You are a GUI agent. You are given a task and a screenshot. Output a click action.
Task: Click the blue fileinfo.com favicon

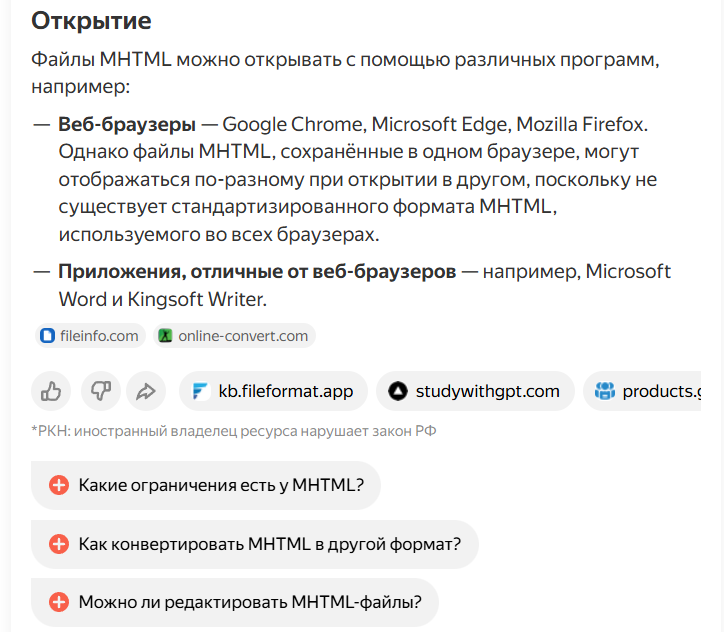pyautogui.click(x=46, y=336)
